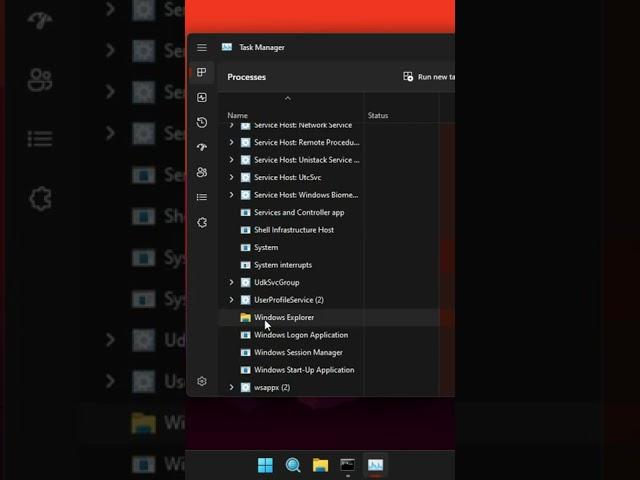The width and height of the screenshot is (640, 480).
Task: Open the Services page puzzle icon
Action: (202, 222)
